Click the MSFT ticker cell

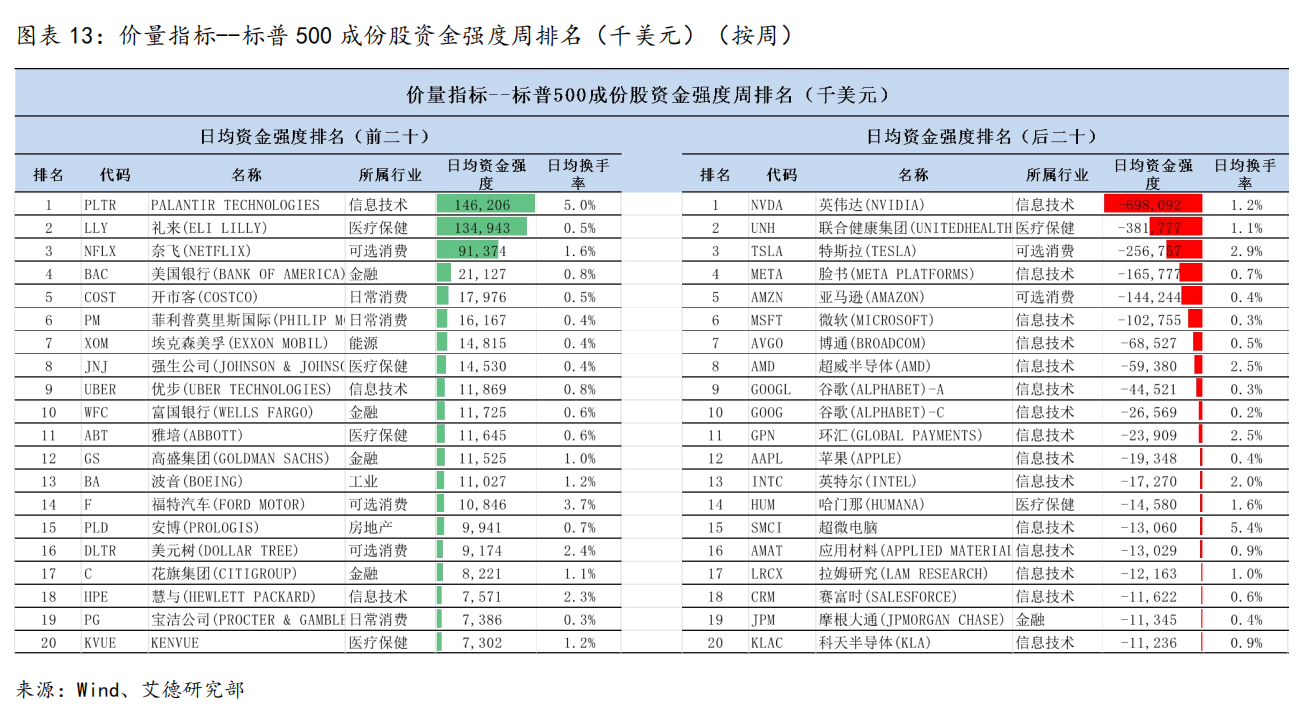(x=768, y=320)
